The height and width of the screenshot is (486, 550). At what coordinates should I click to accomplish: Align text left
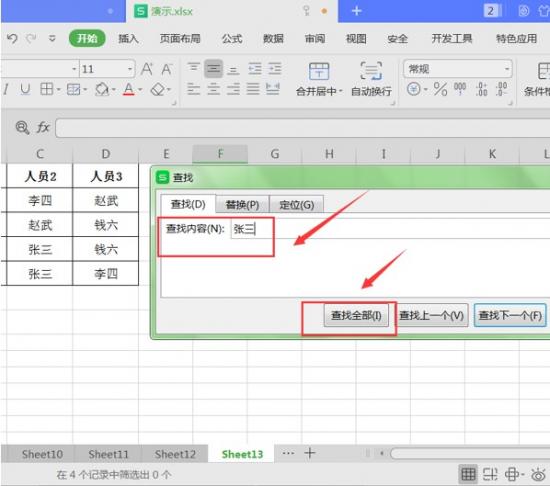tap(193, 89)
